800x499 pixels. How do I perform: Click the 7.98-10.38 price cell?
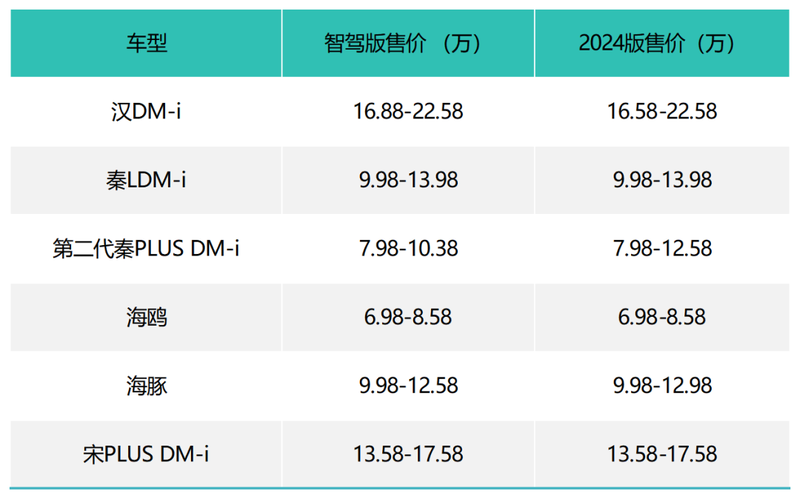[408, 248]
